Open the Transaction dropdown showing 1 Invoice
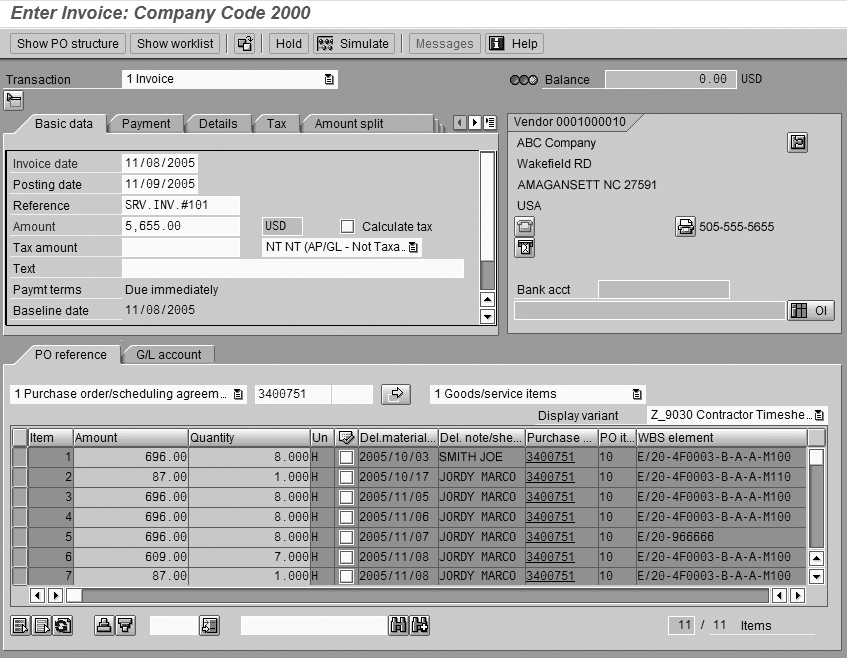Screen dimensions: 847x658 329,79
